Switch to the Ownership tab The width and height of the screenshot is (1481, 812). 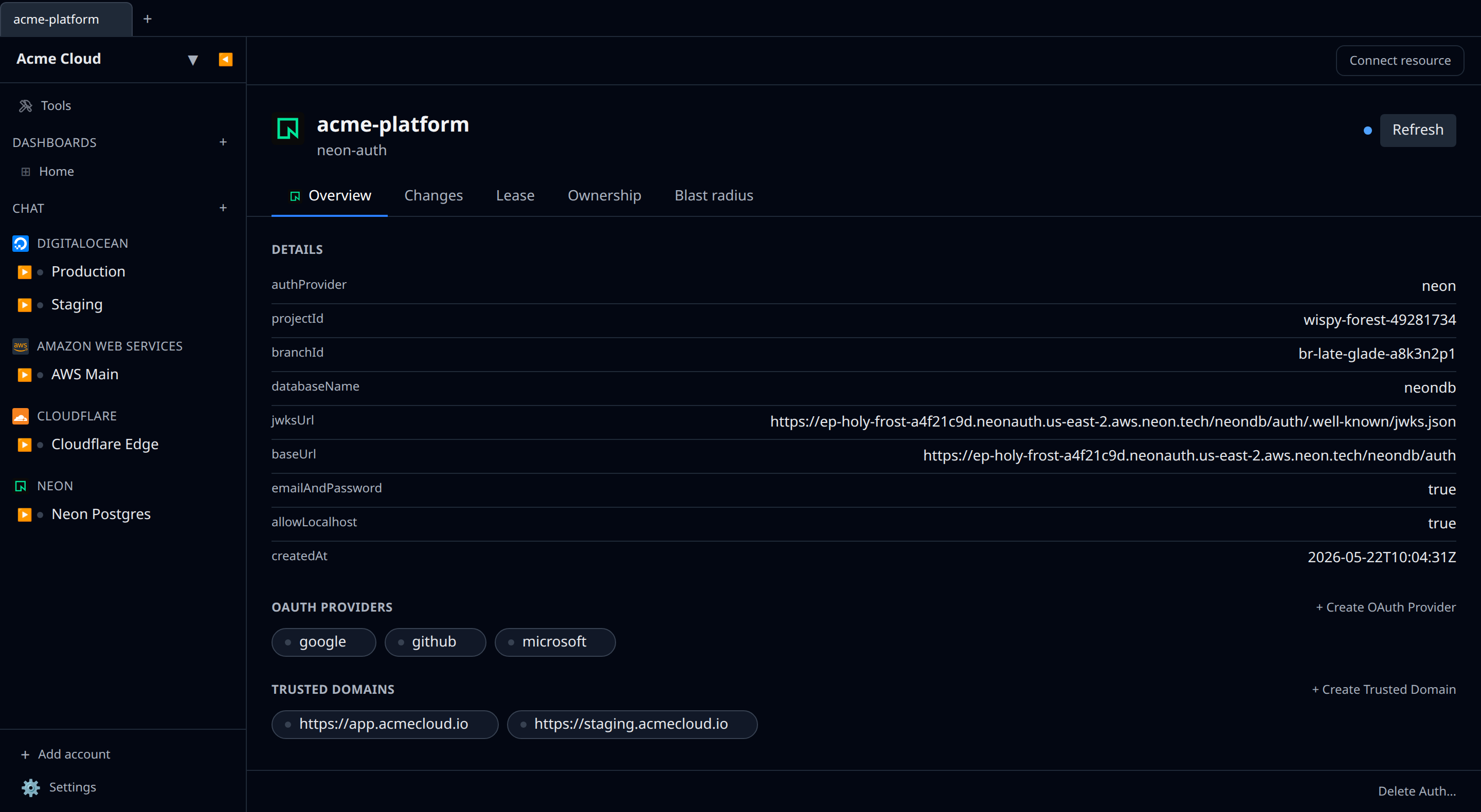604,195
